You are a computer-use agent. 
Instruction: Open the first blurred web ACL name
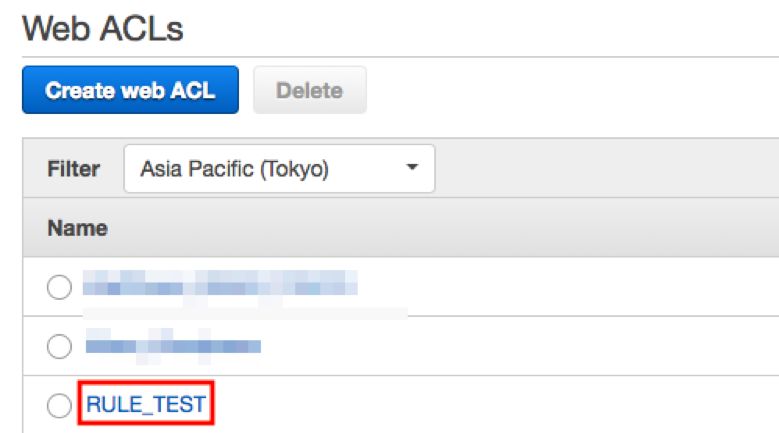click(220, 286)
